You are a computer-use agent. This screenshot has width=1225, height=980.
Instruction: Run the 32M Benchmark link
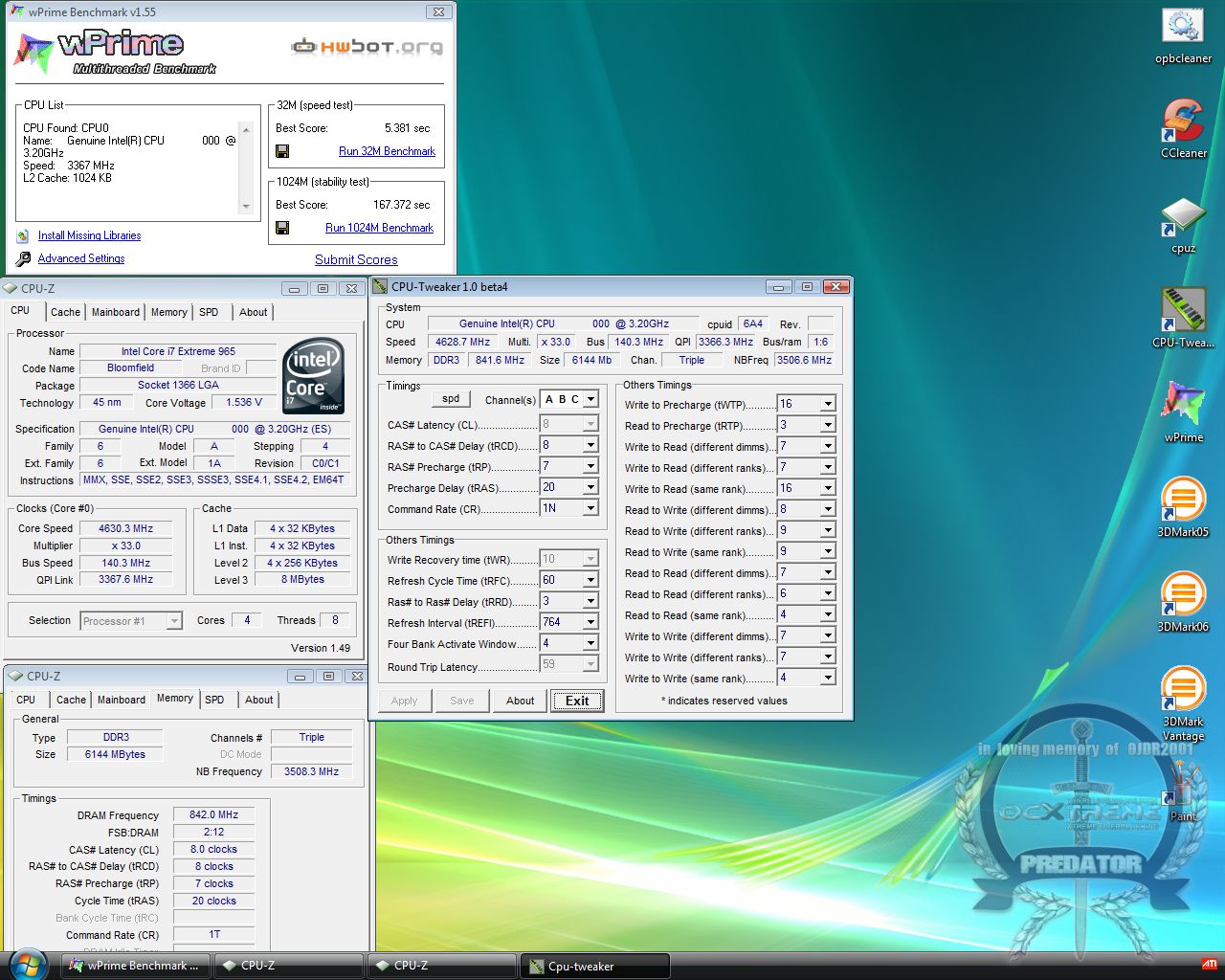(387, 151)
